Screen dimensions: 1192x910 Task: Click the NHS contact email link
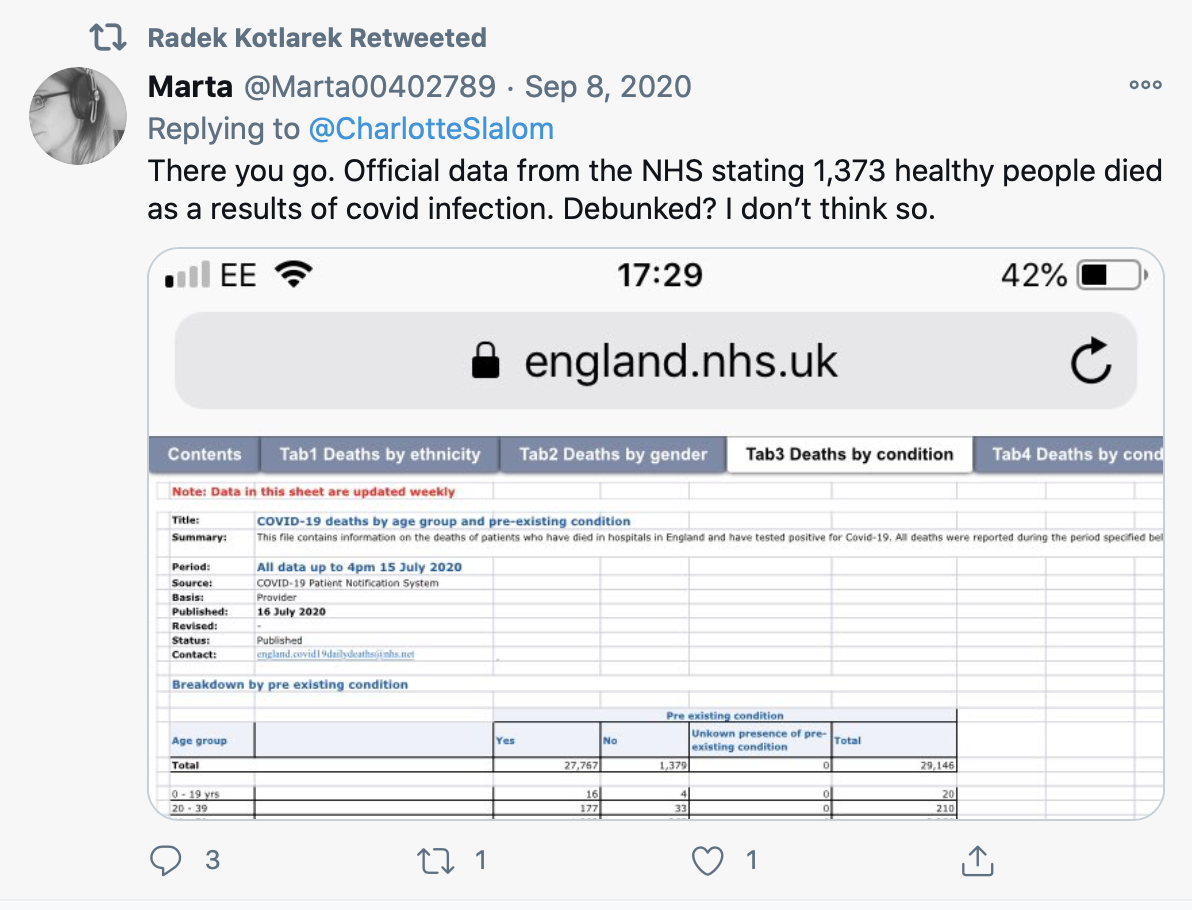click(335, 654)
